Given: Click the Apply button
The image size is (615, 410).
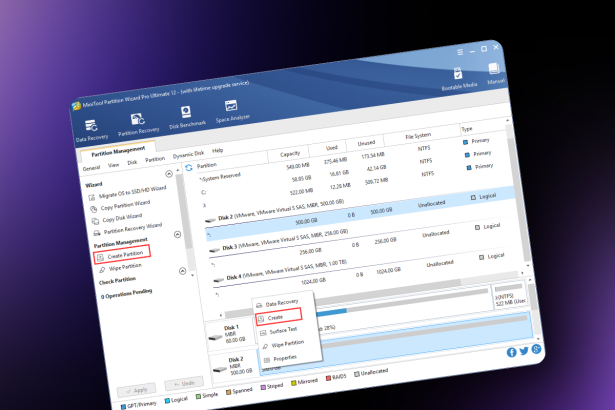Looking at the screenshot, I should 136,390.
